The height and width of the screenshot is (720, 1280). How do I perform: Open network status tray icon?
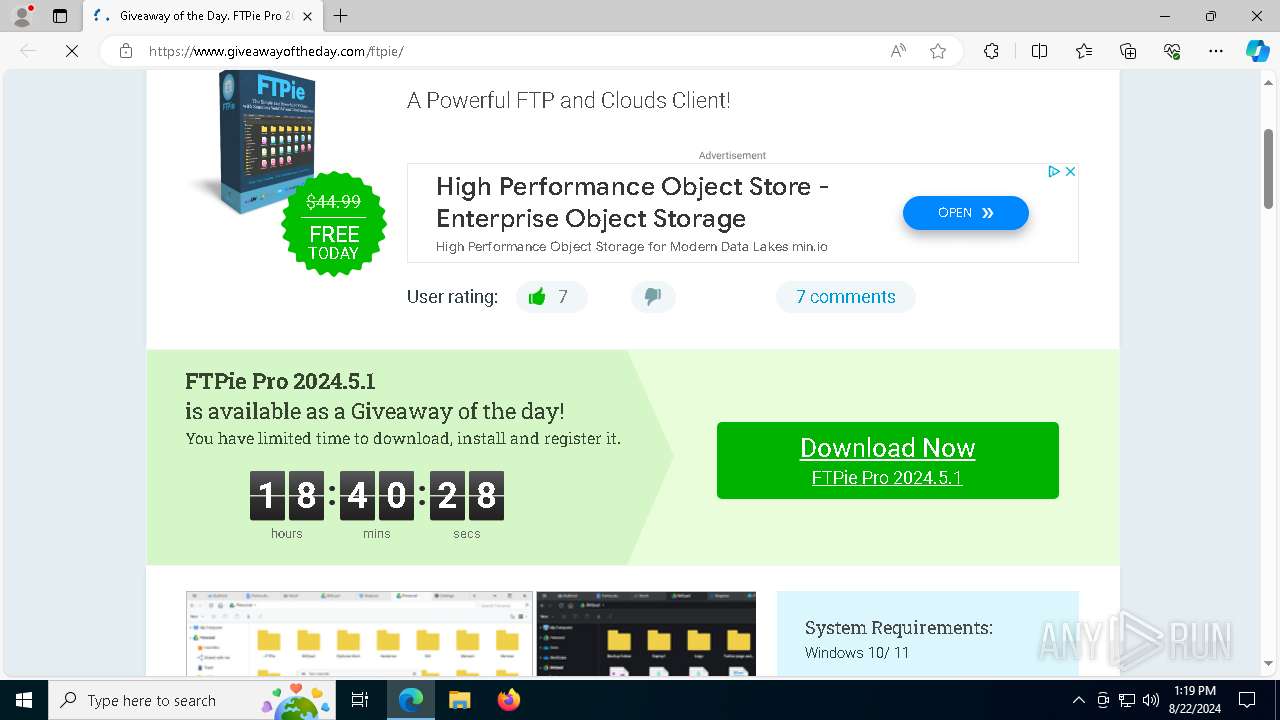pyautogui.click(x=1127, y=700)
